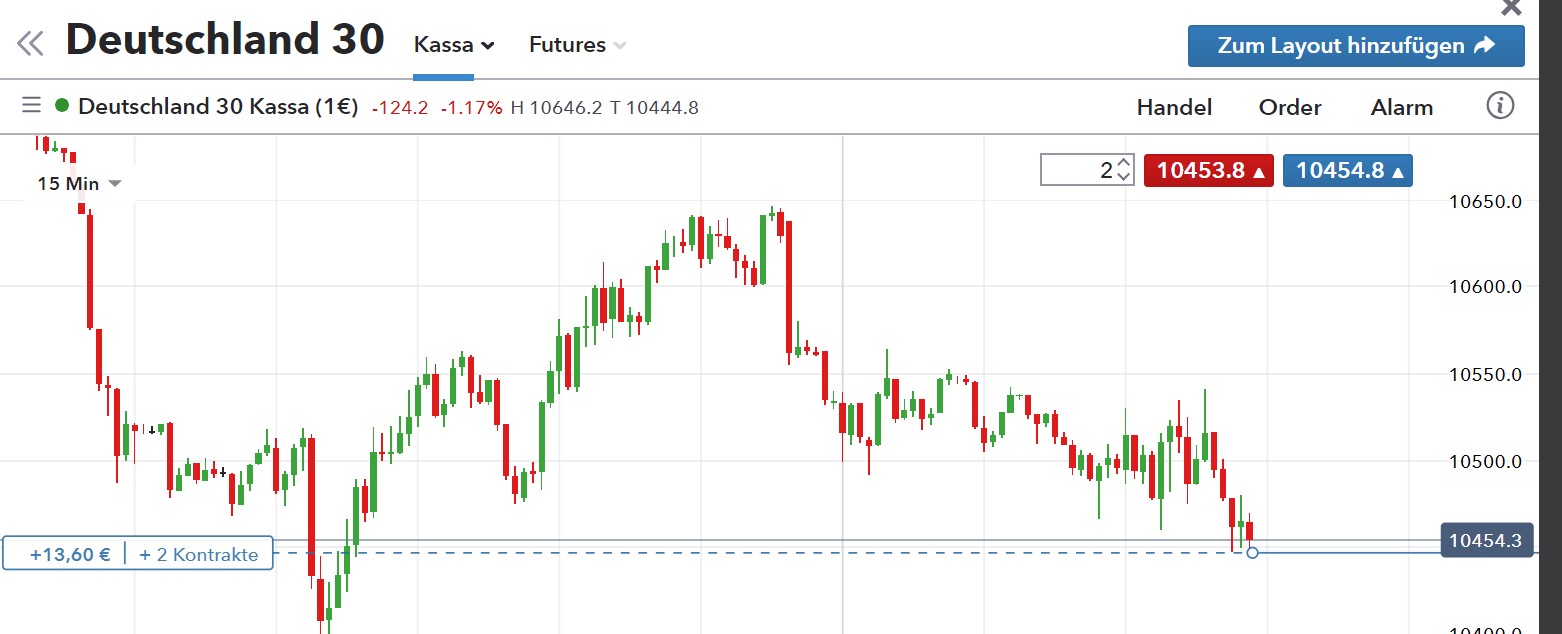
Task: Click the circle handle on the position line
Action: point(1252,552)
